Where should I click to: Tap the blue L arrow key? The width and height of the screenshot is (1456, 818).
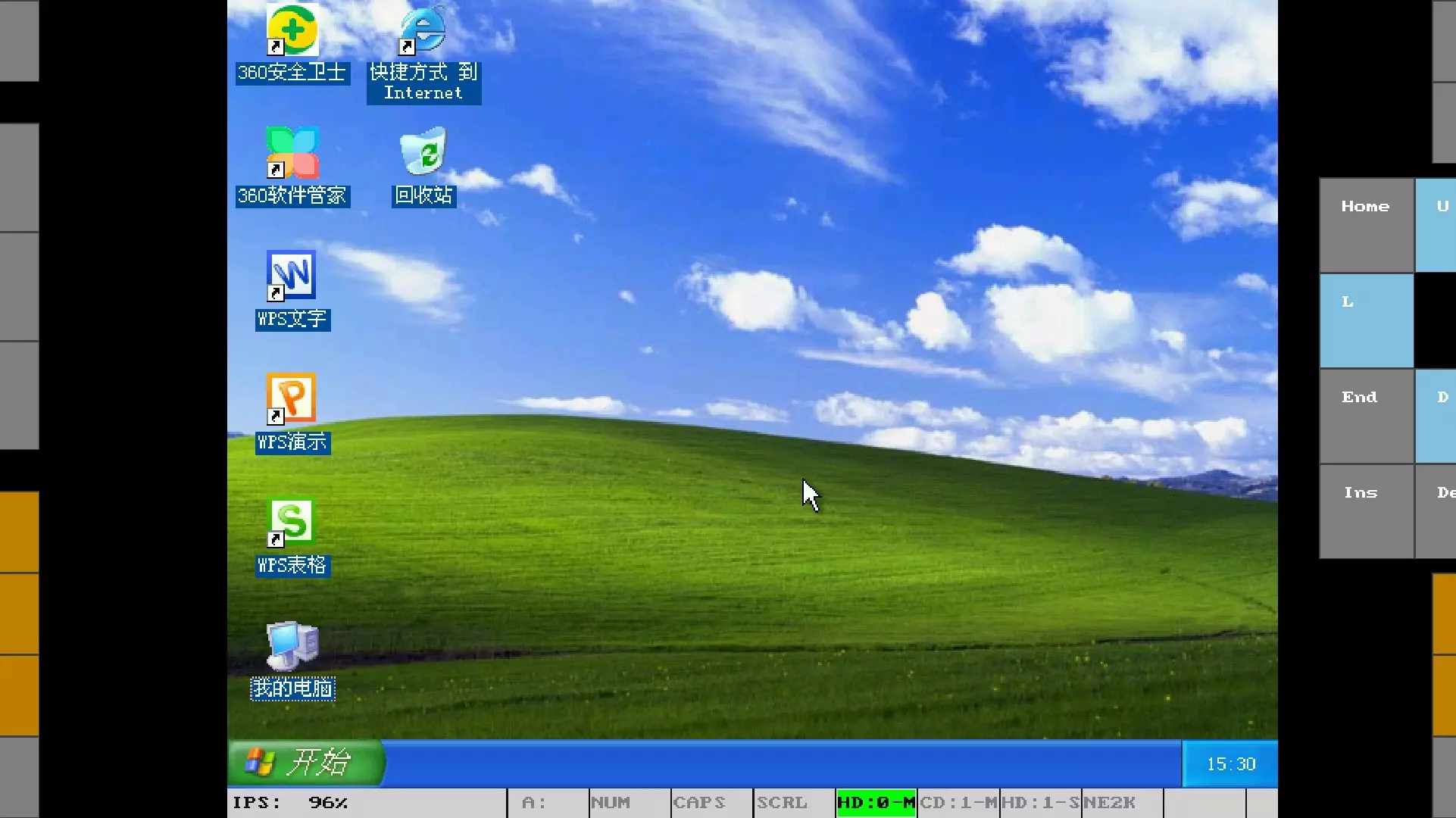coord(1367,320)
